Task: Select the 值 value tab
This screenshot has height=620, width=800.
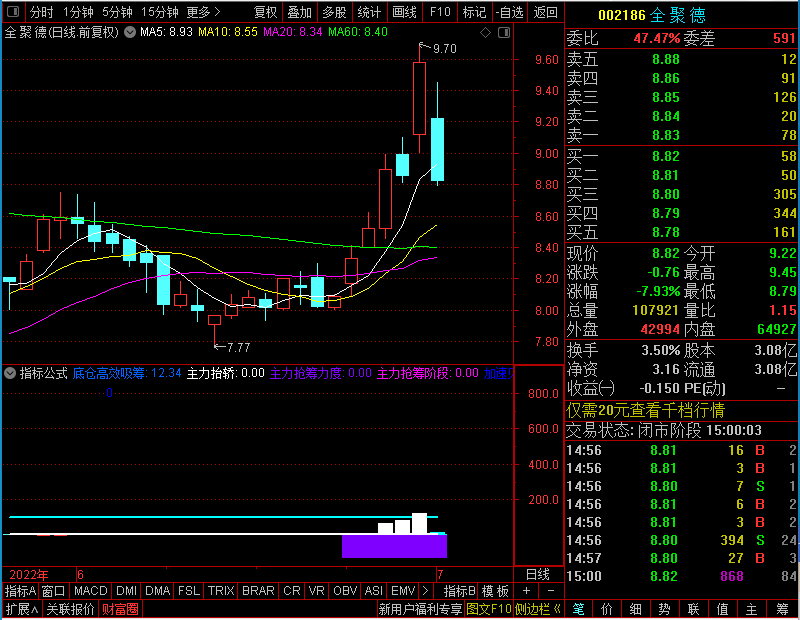Action: [x=722, y=609]
